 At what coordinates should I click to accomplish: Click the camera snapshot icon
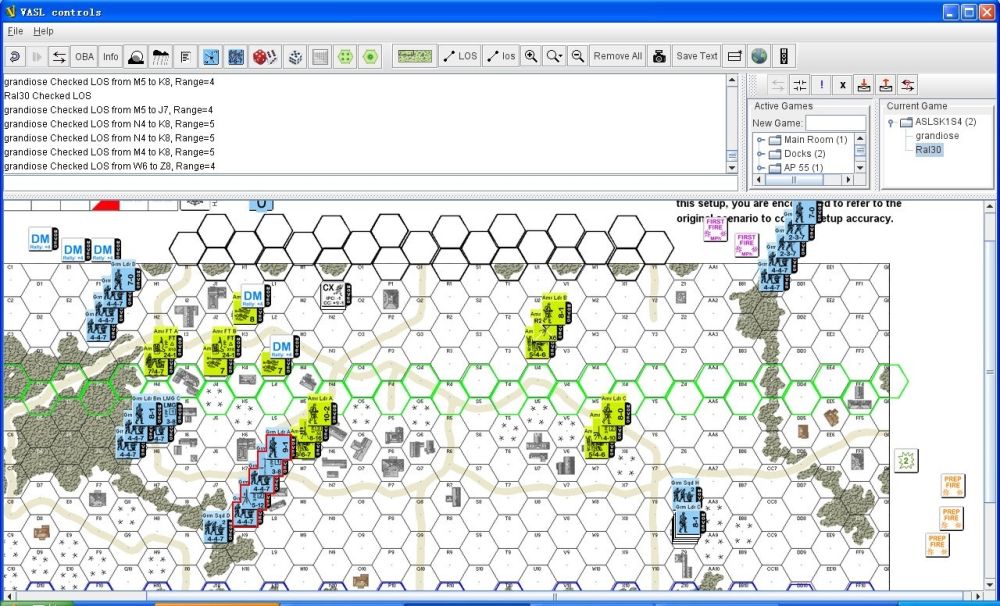[659, 56]
